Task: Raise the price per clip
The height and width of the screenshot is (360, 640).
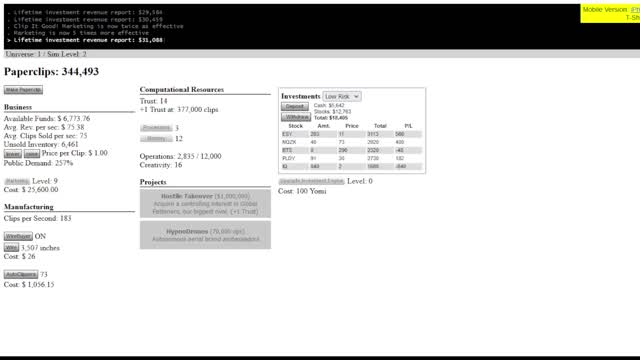Action: pyautogui.click(x=31, y=154)
